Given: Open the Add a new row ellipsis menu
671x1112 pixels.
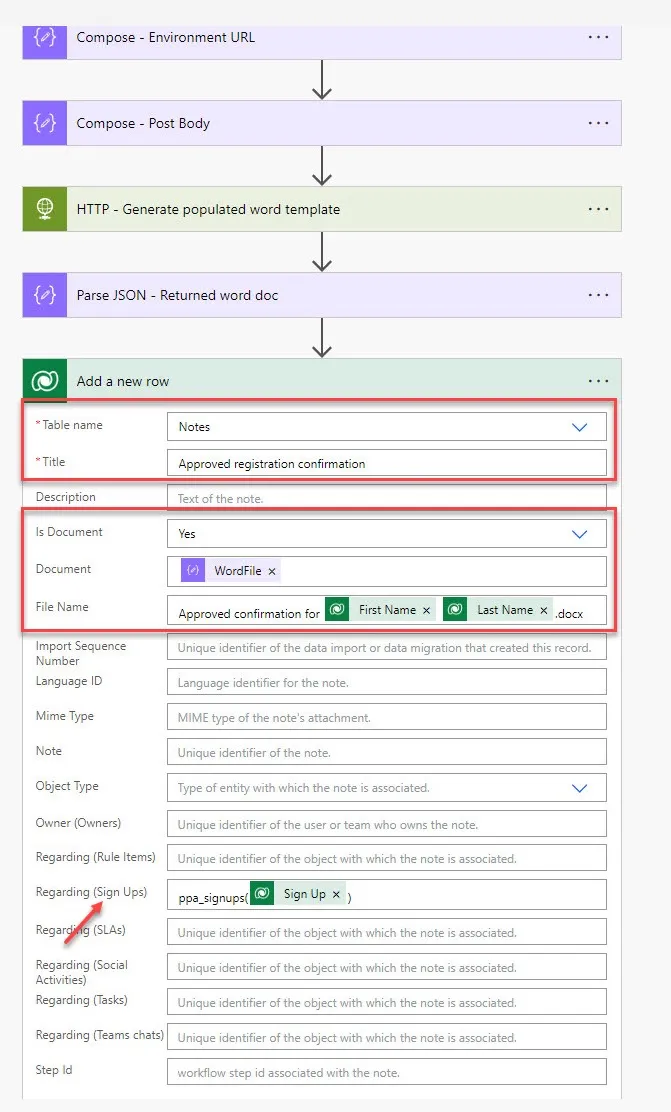Looking at the screenshot, I should [x=598, y=381].
